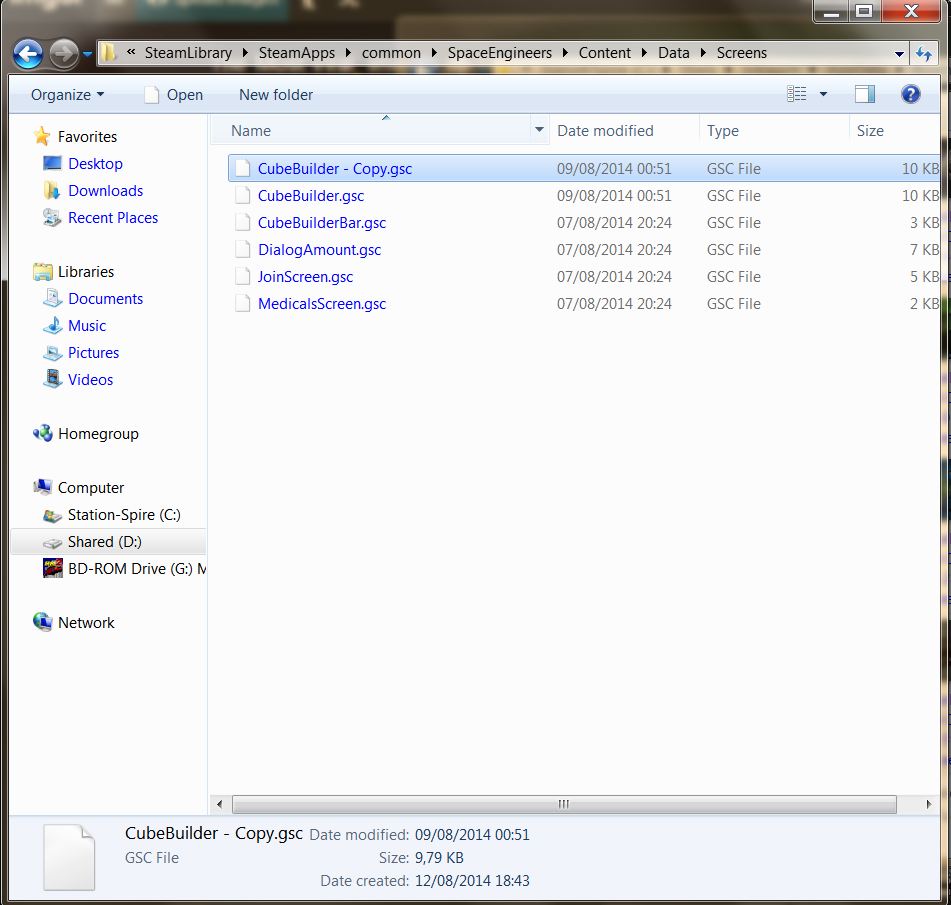Open the arrow after SpaceEngineers breadcrumb
Viewport: 951px width, 905px height.
click(x=565, y=53)
